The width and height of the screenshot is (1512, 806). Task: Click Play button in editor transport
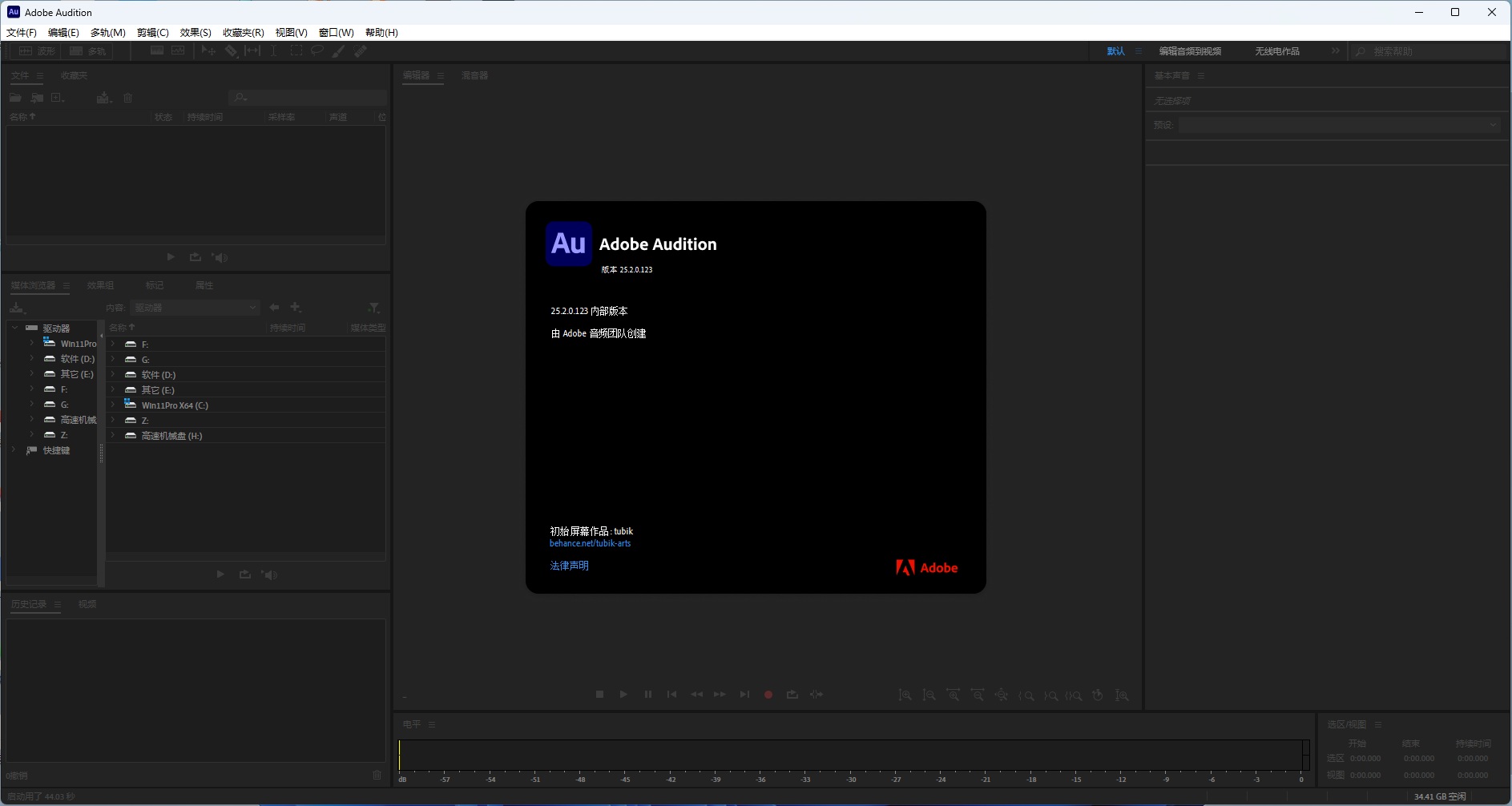[x=623, y=695]
